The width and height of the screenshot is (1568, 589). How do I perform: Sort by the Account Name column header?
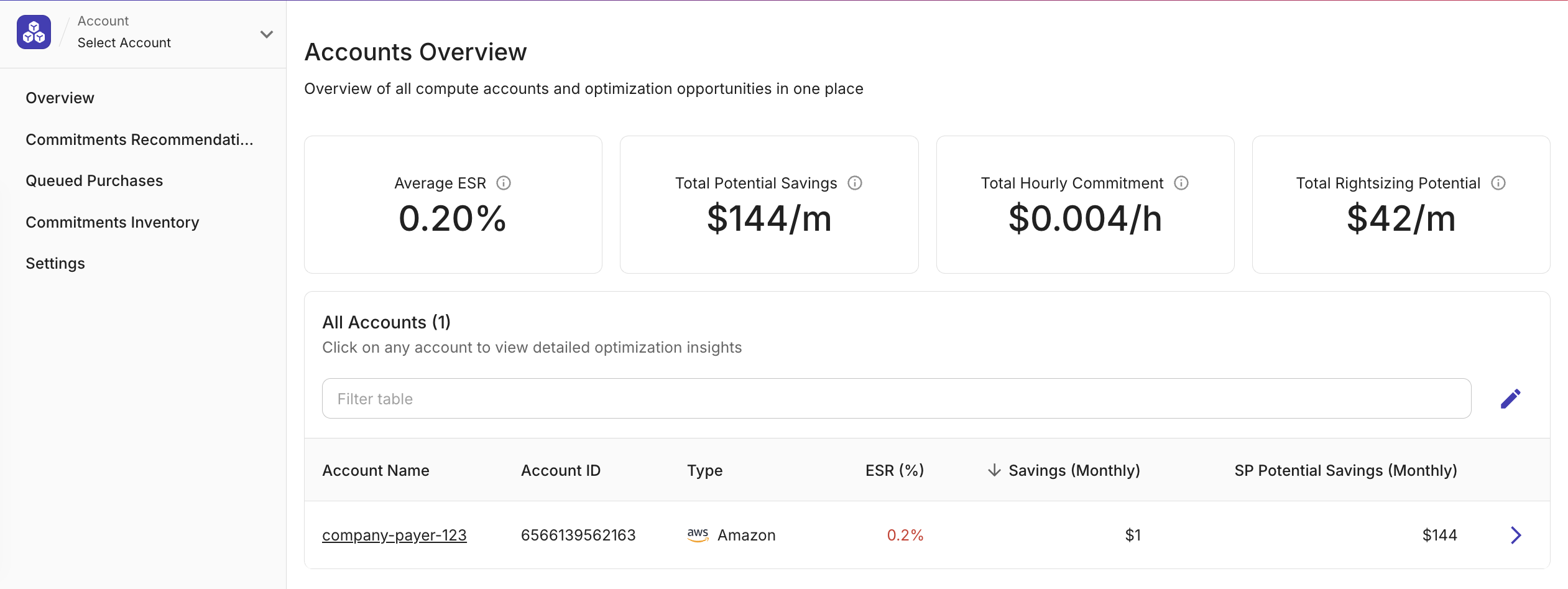[376, 470]
